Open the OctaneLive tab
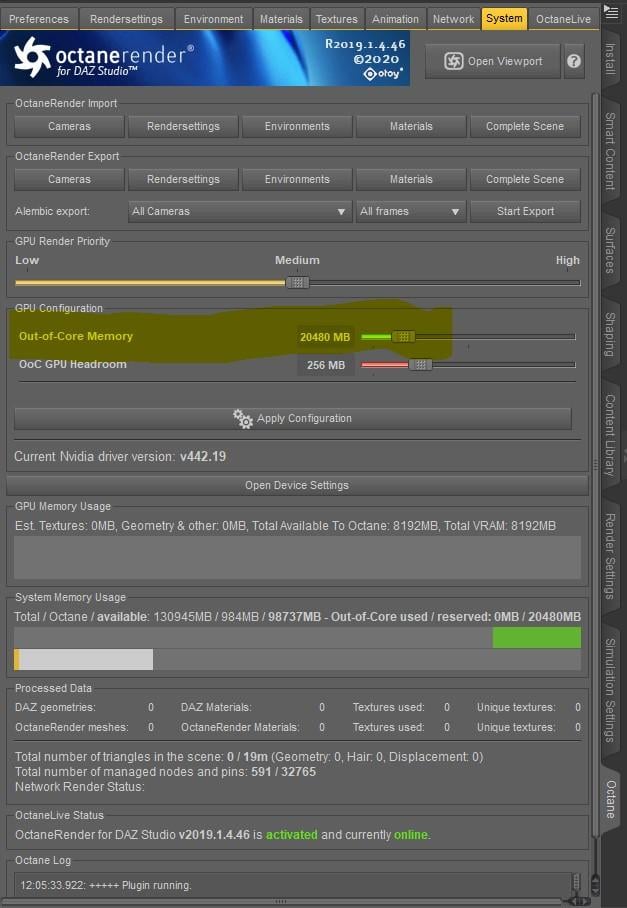This screenshot has height=908, width=627. point(563,19)
